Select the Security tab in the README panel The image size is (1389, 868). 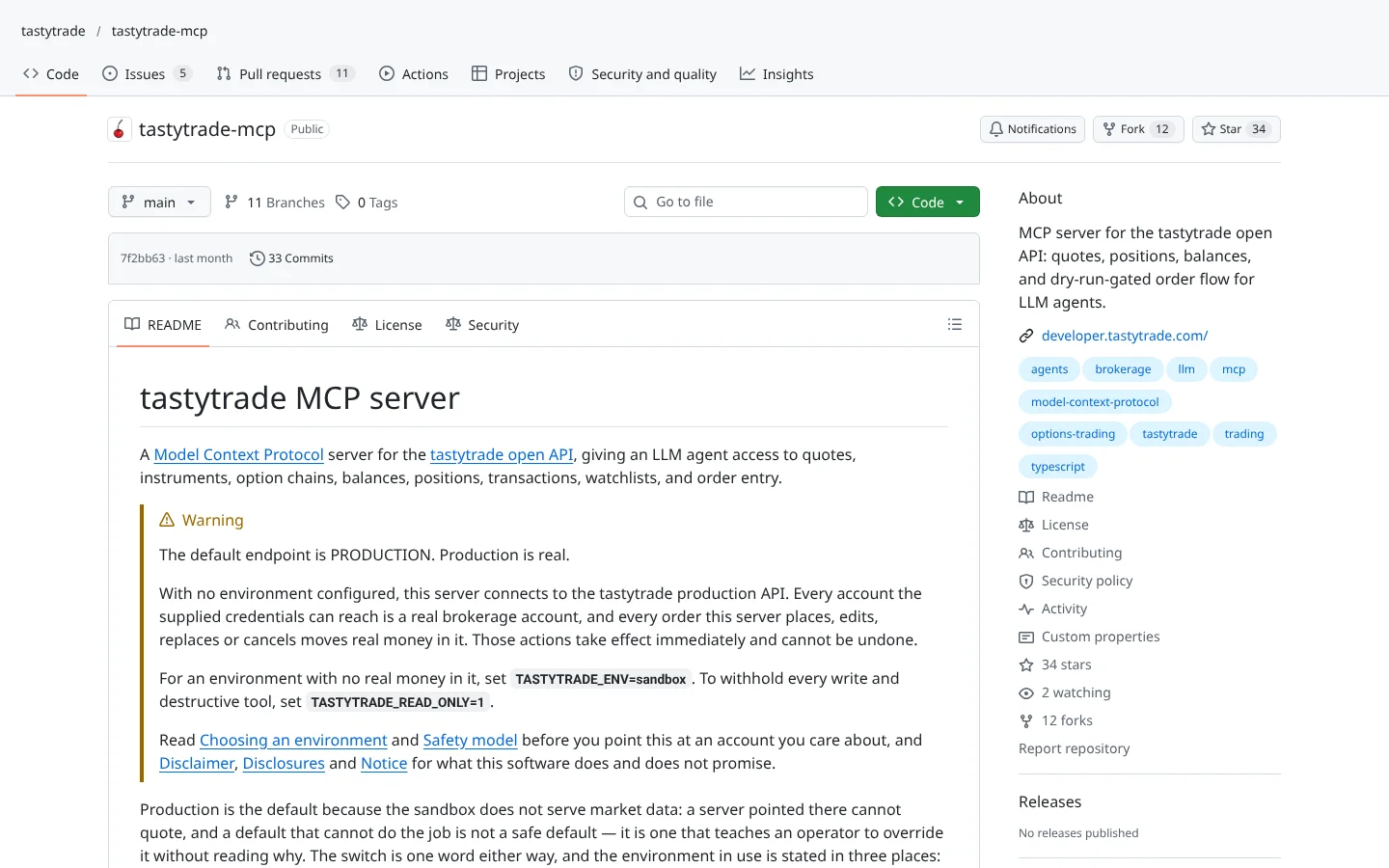[x=482, y=325]
